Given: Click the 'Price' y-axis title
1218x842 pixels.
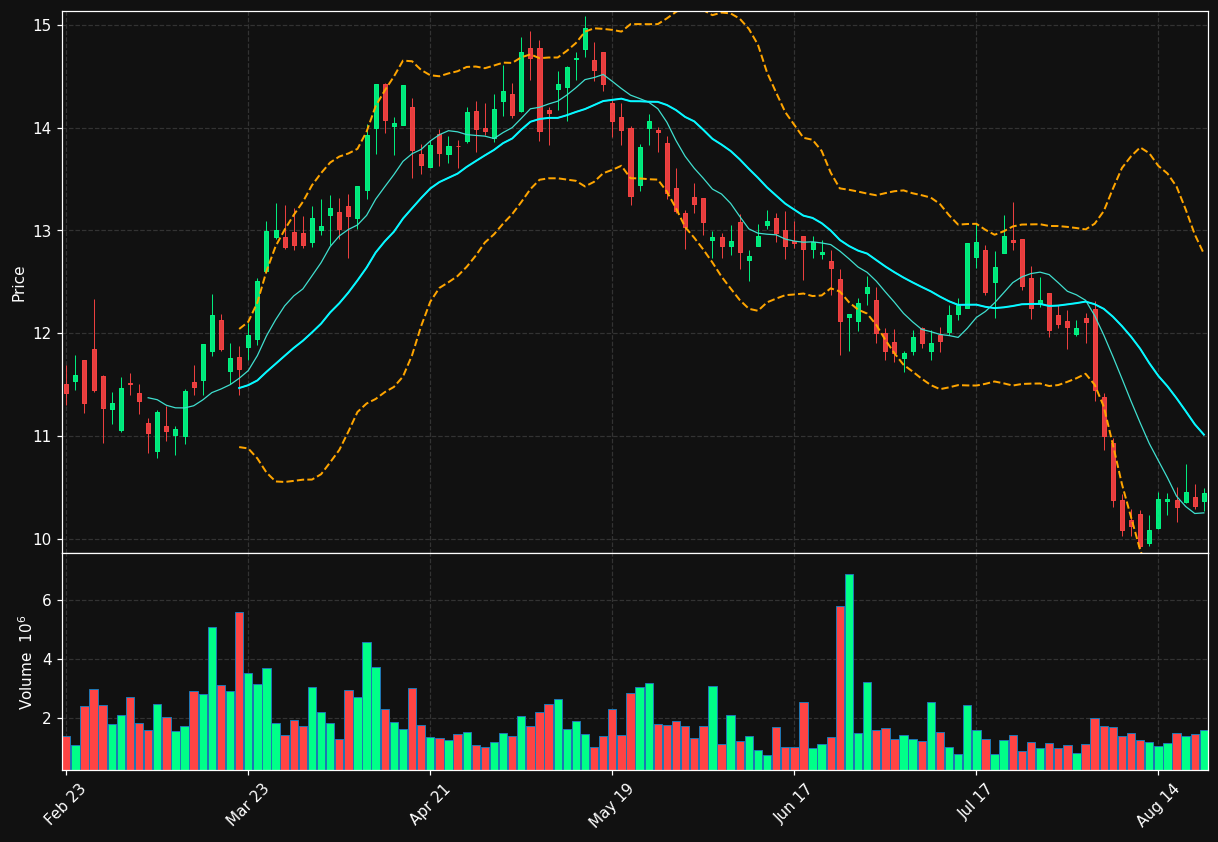Looking at the screenshot, I should tap(19, 283).
